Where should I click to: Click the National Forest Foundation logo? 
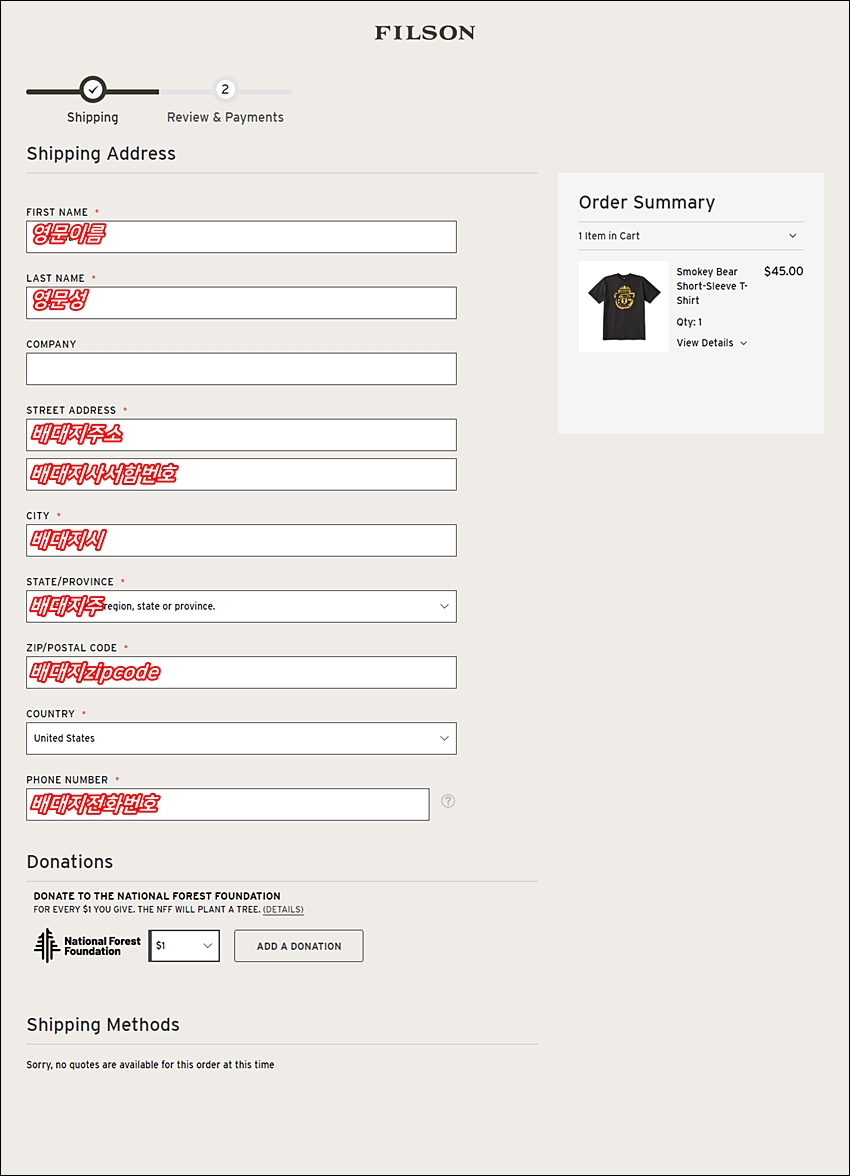tap(88, 946)
